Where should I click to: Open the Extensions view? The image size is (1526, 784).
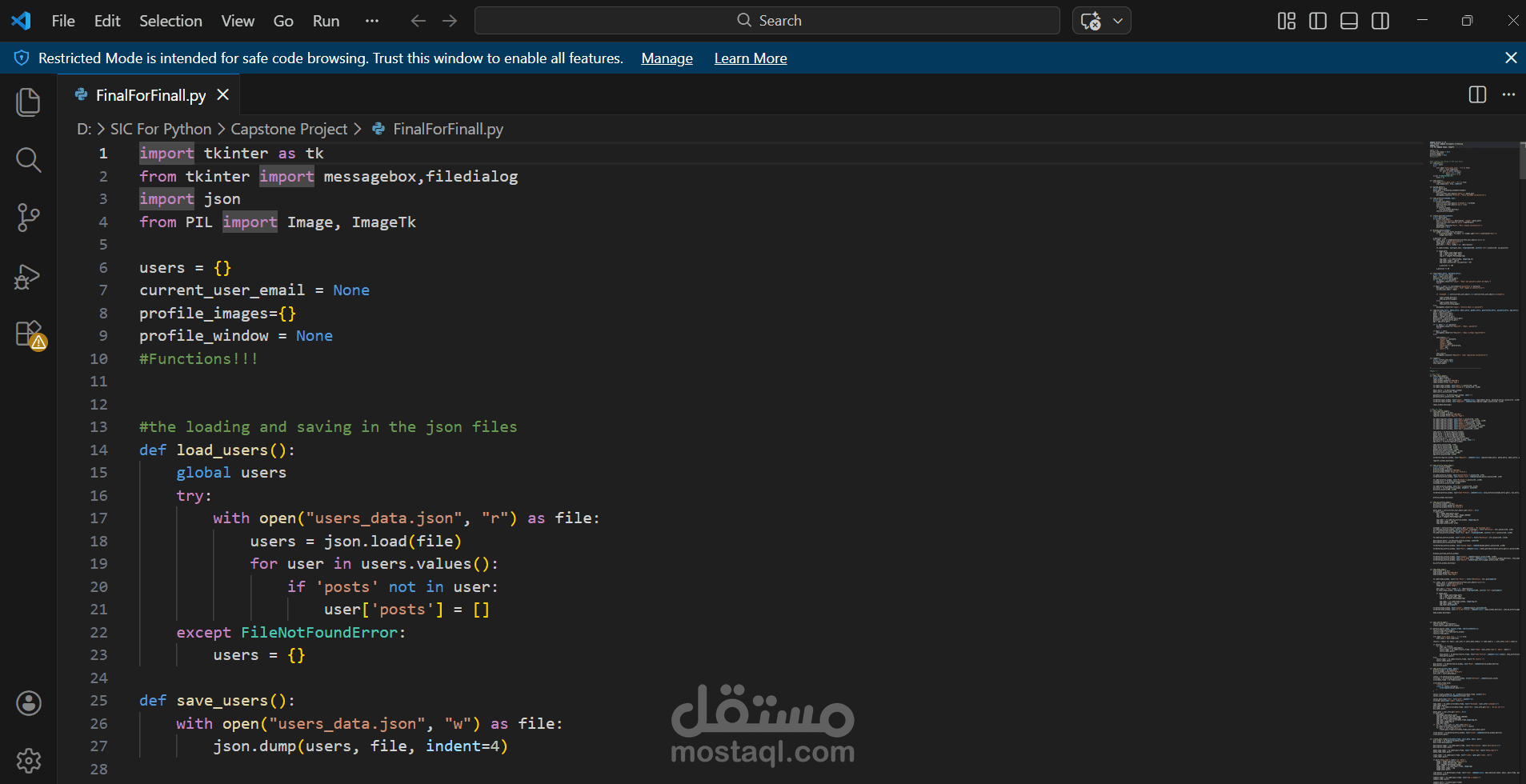pos(30,334)
